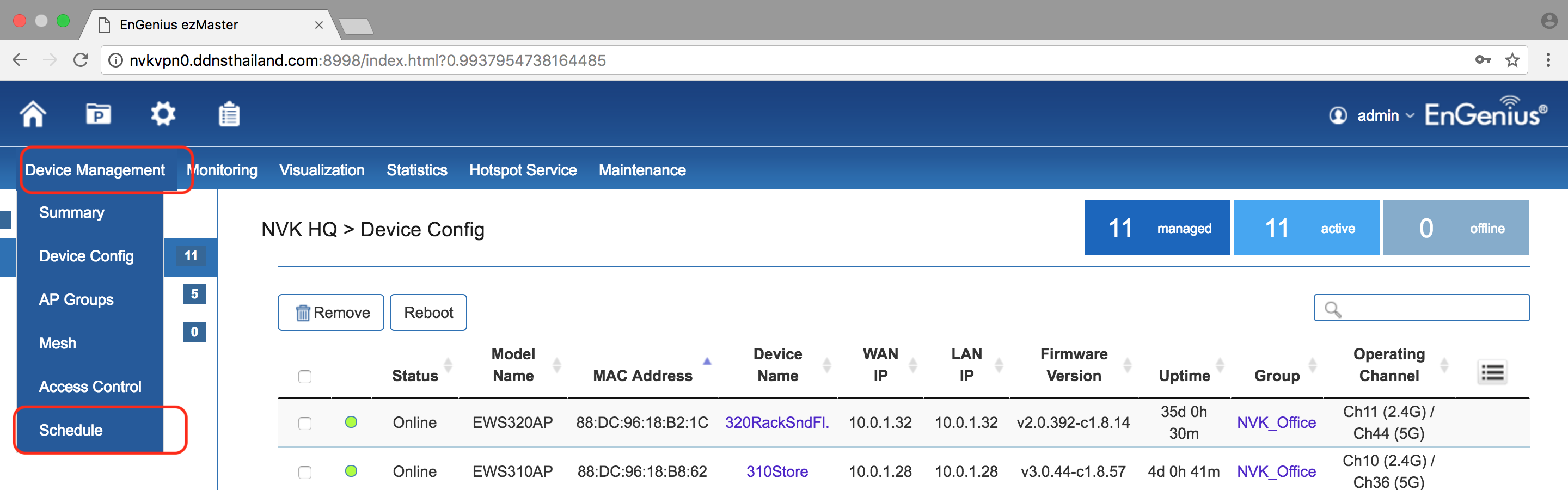The width and height of the screenshot is (1568, 490).
Task: Open the Chrome three-dot menu
Action: [x=1548, y=60]
